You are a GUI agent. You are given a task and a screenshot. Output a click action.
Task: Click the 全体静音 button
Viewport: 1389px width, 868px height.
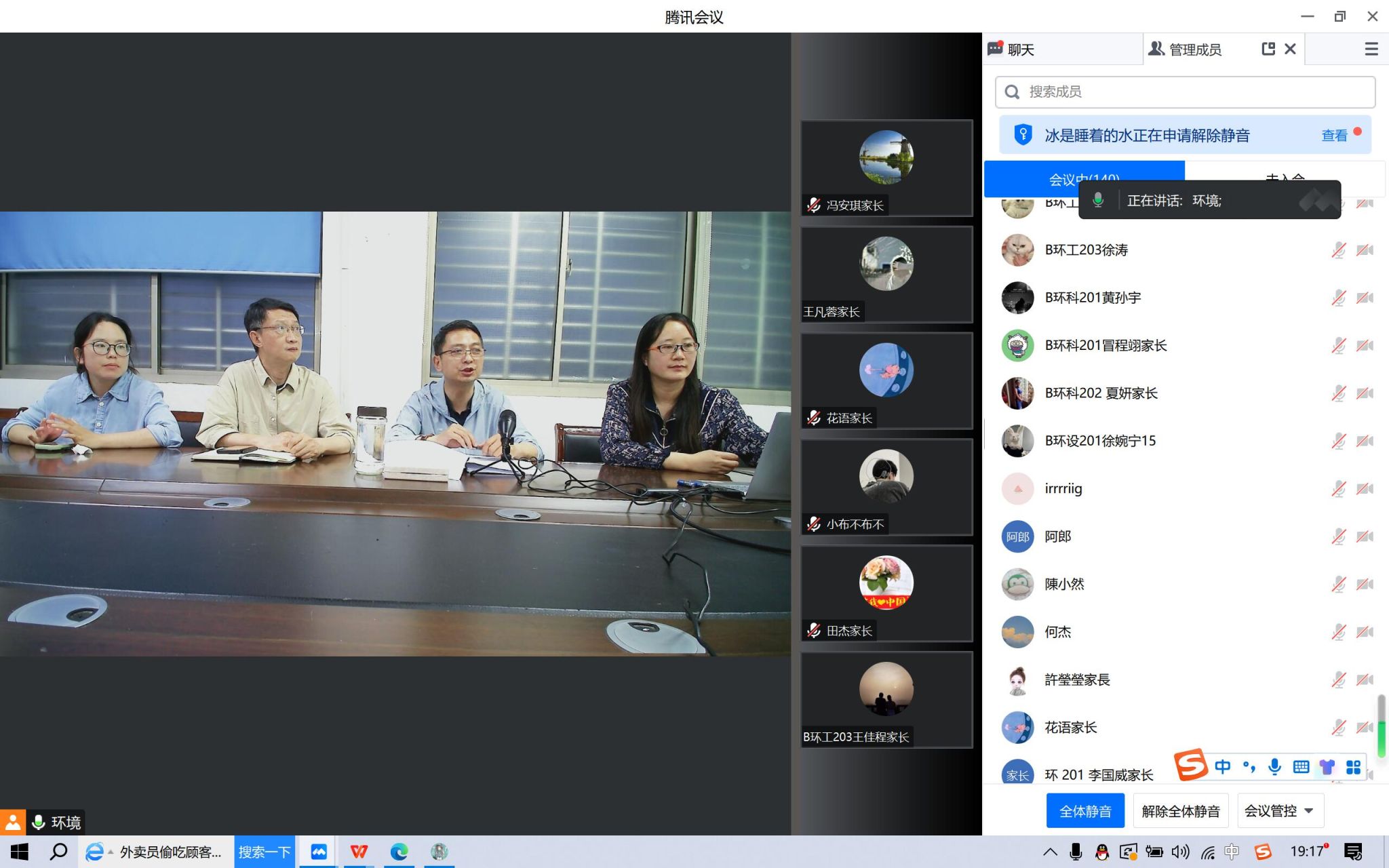[1084, 811]
